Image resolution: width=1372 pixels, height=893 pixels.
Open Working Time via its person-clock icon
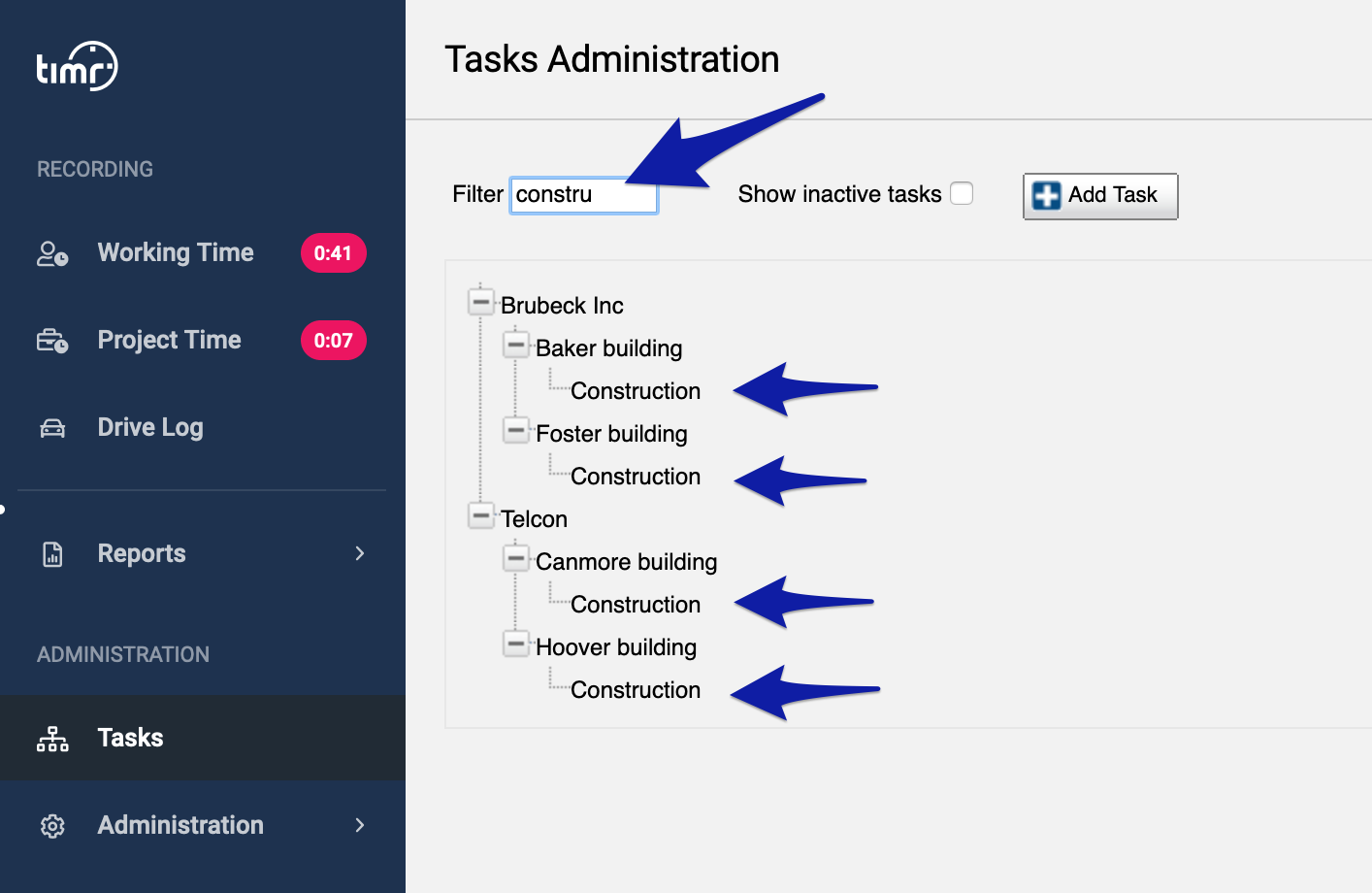click(x=52, y=253)
